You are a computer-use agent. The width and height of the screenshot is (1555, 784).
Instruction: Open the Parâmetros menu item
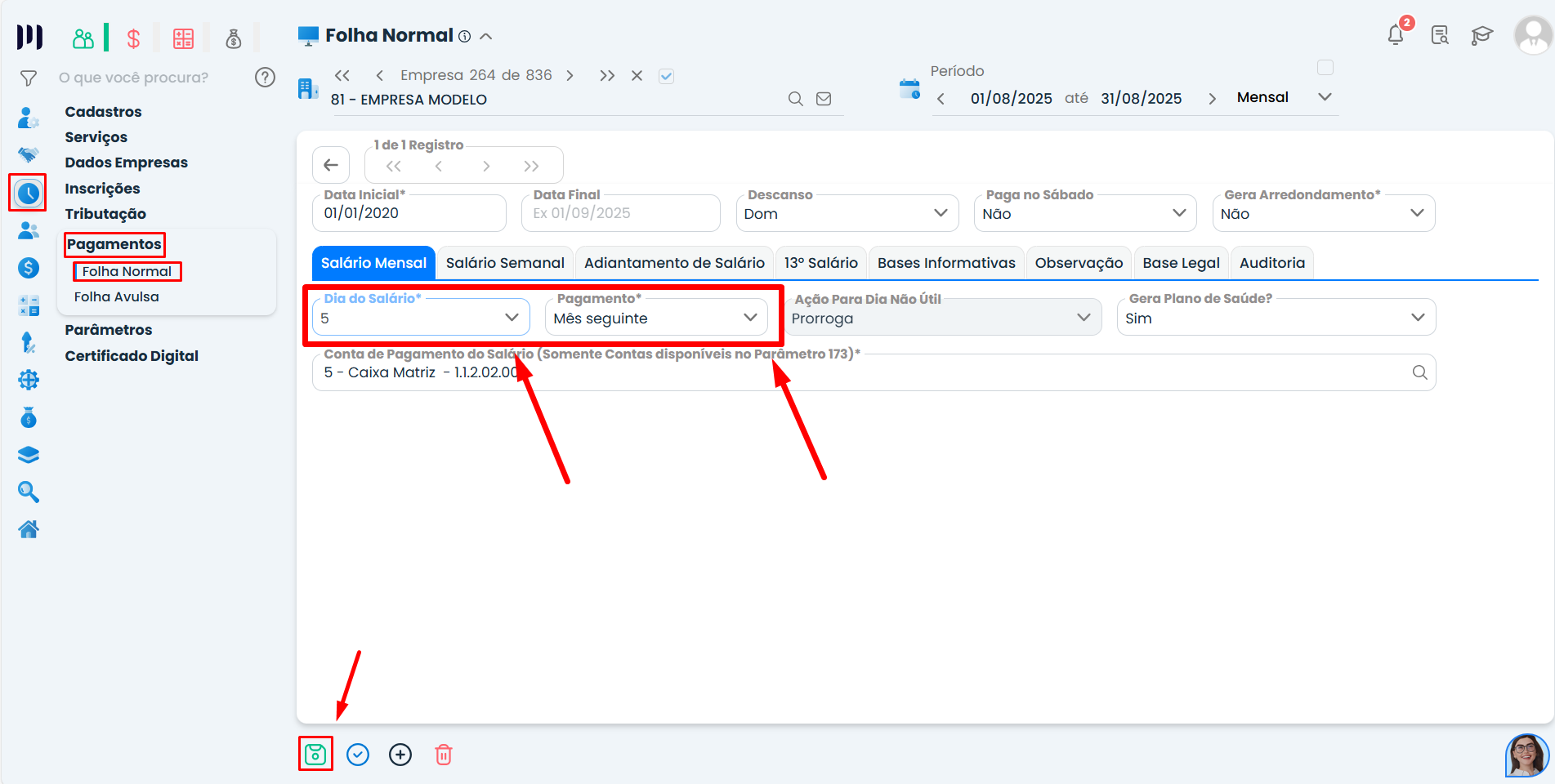click(x=109, y=330)
